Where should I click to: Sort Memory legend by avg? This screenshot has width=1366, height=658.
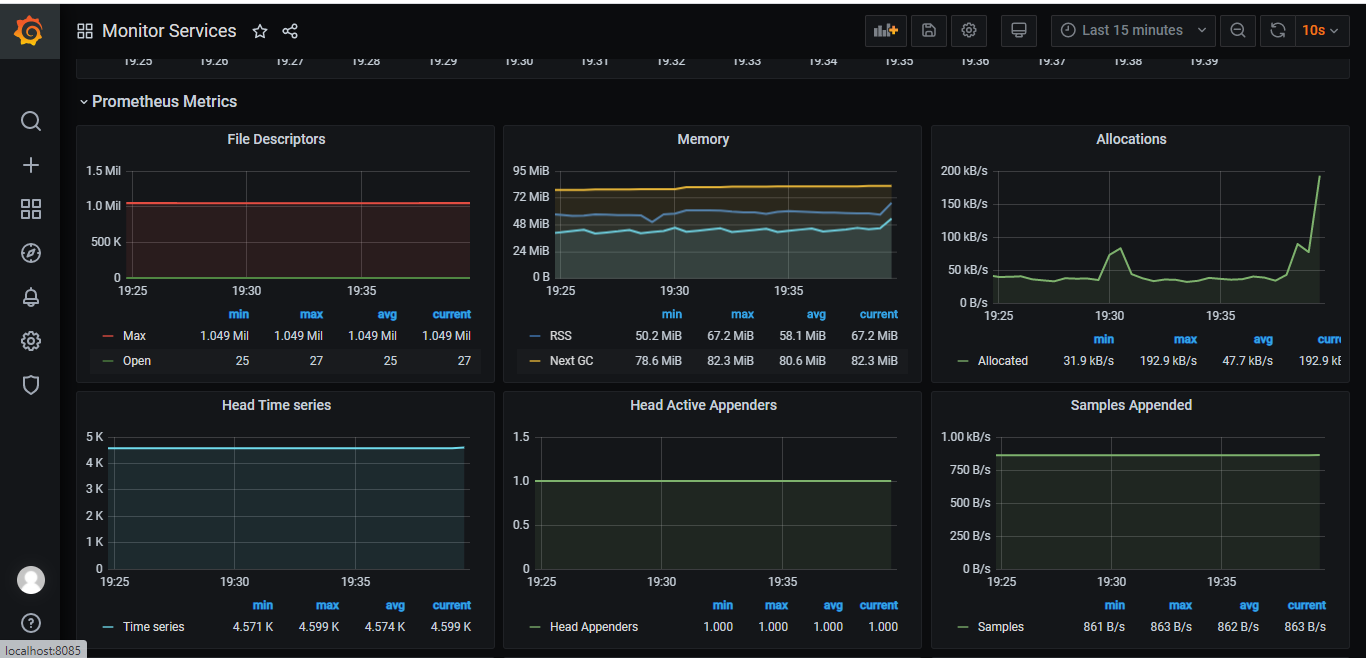click(x=817, y=314)
